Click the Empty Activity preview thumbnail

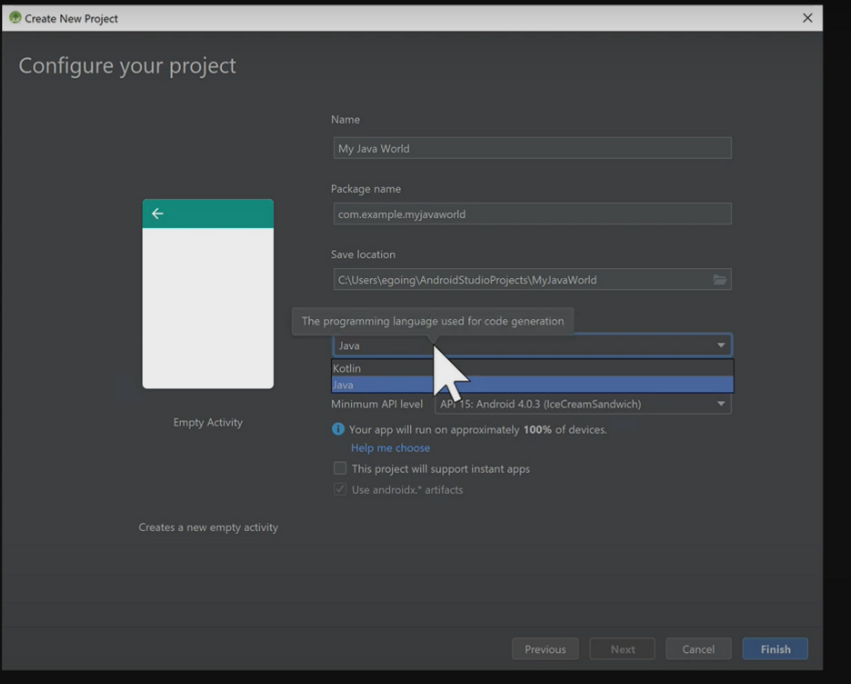tap(208, 294)
